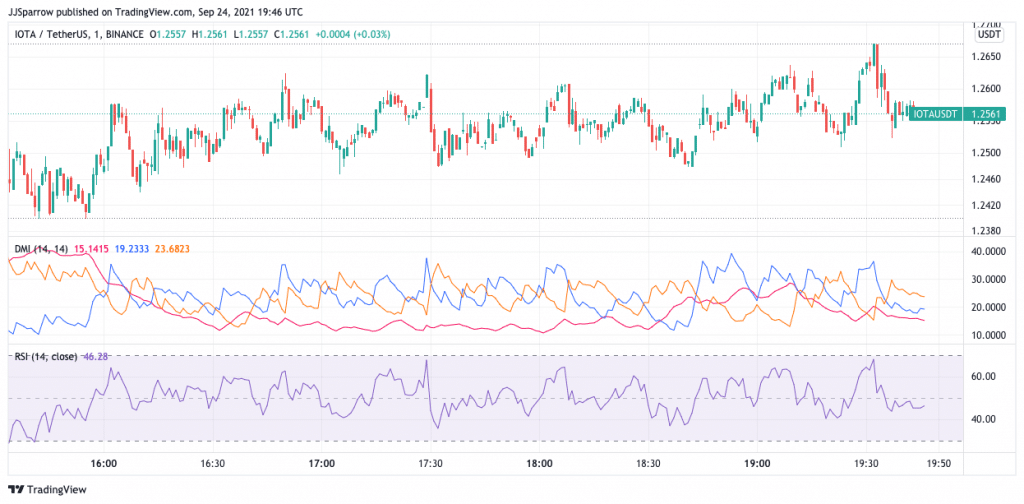Click the 17:00 time axis label
The width and height of the screenshot is (1024, 504).
(322, 464)
